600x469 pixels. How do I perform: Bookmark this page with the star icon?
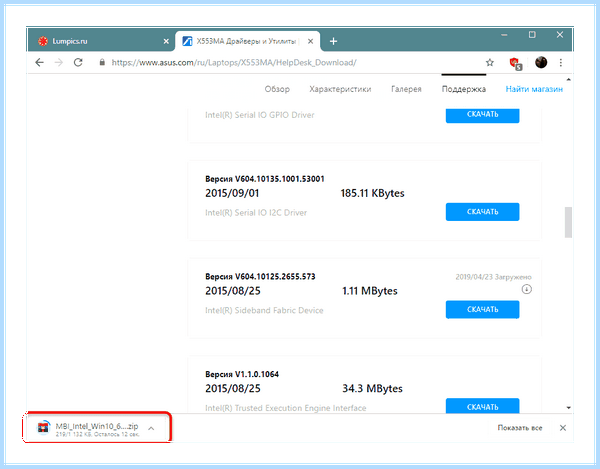click(490, 62)
